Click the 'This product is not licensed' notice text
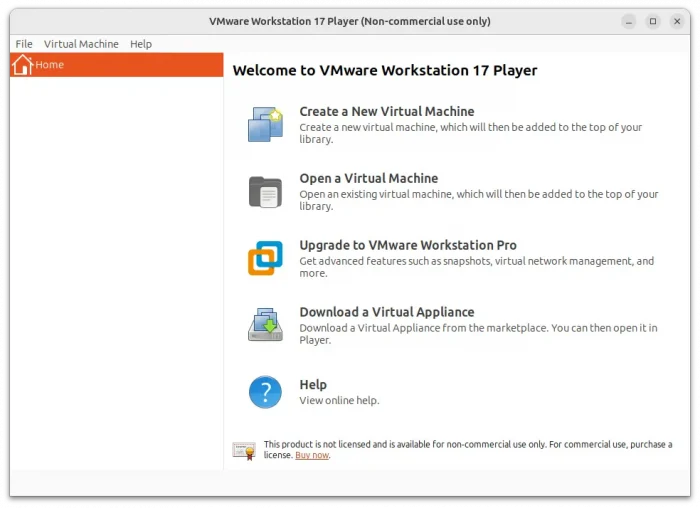This screenshot has height=508, width=700. coord(468,450)
